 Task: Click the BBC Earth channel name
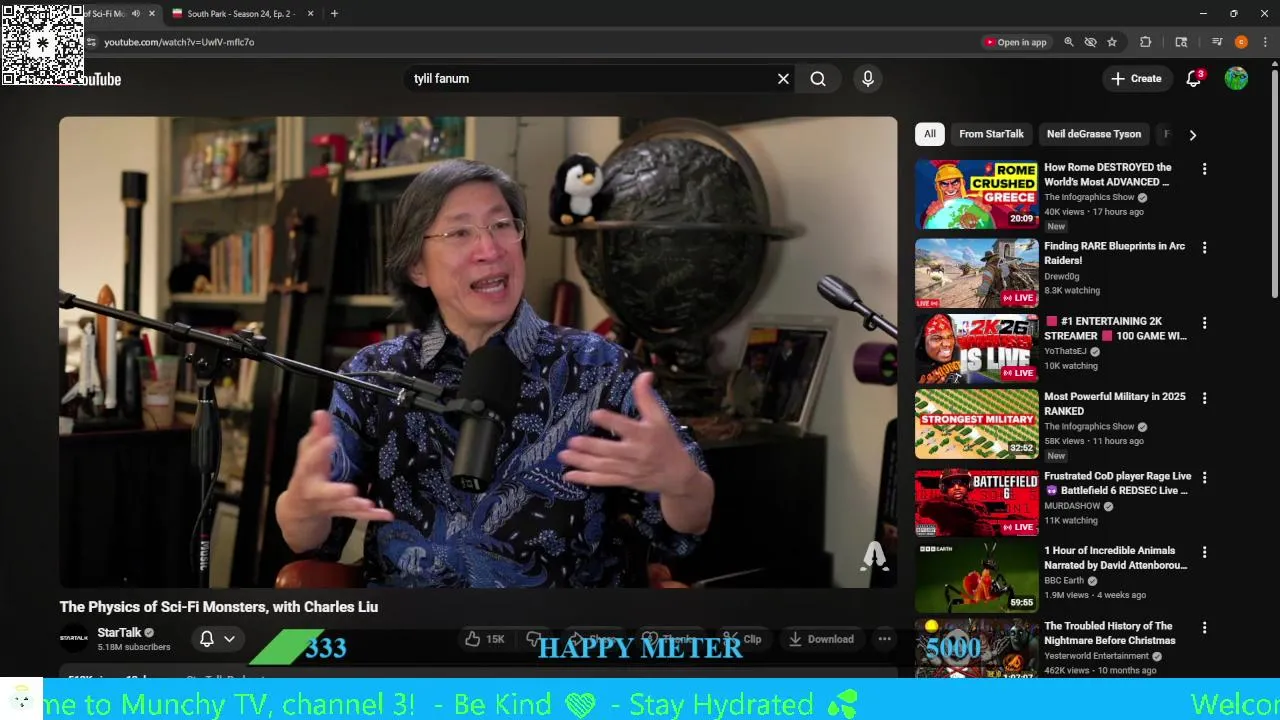[x=1066, y=580]
